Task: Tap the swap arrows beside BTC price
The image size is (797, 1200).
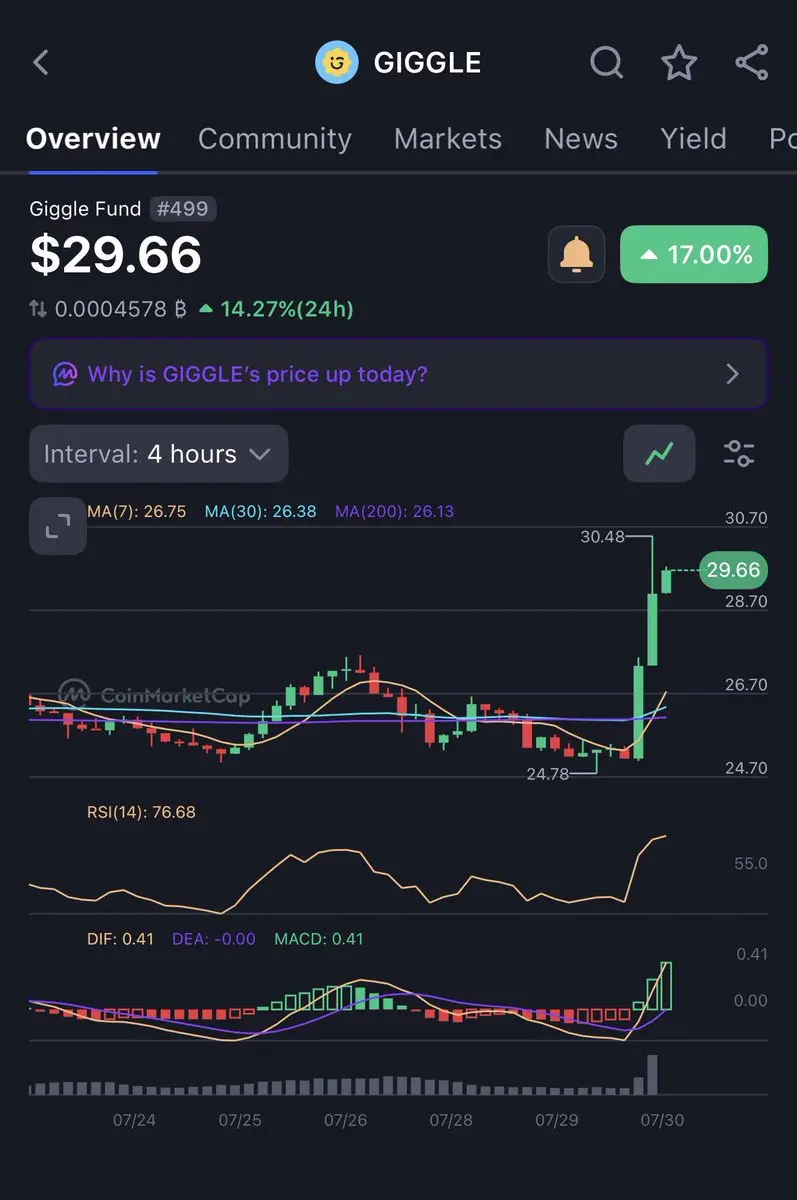Action: click(x=38, y=309)
